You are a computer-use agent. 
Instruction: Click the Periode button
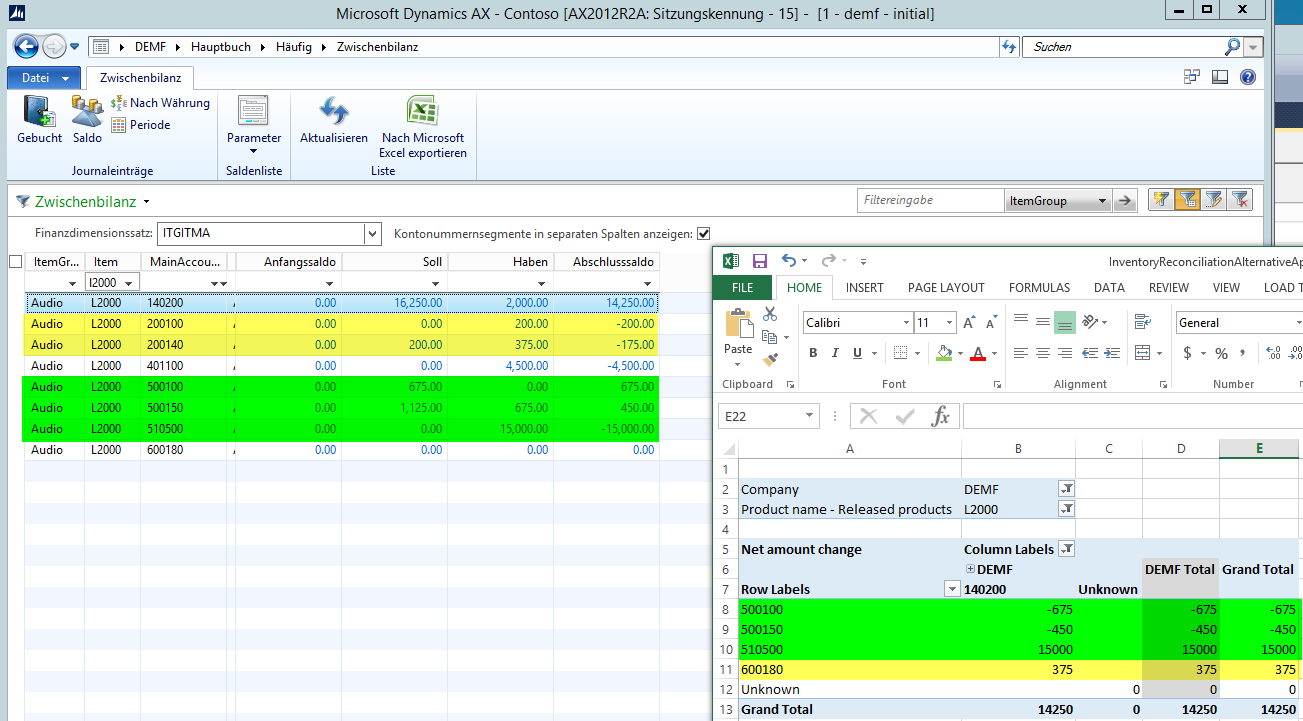click(141, 125)
